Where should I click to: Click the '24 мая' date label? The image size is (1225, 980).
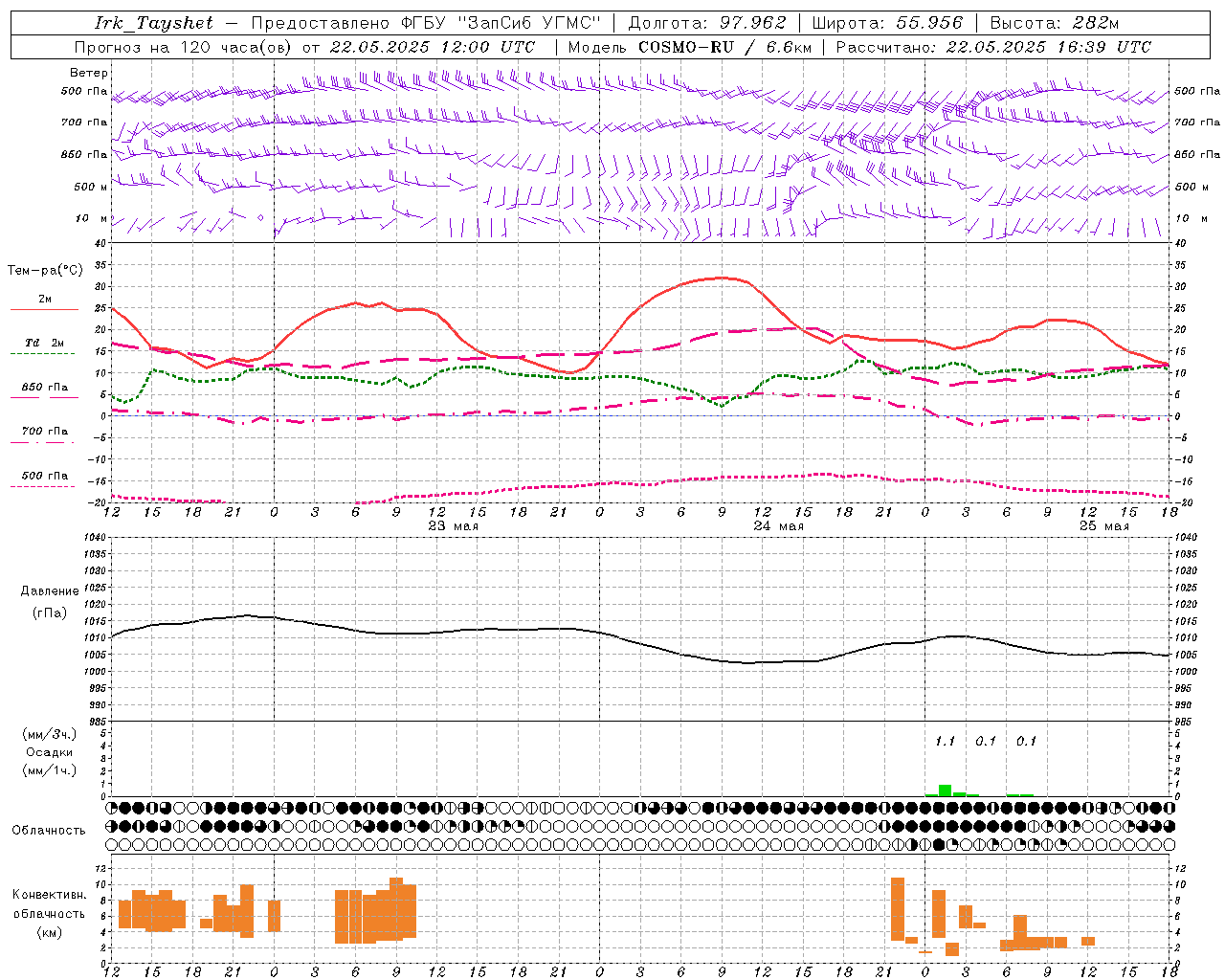click(x=778, y=526)
